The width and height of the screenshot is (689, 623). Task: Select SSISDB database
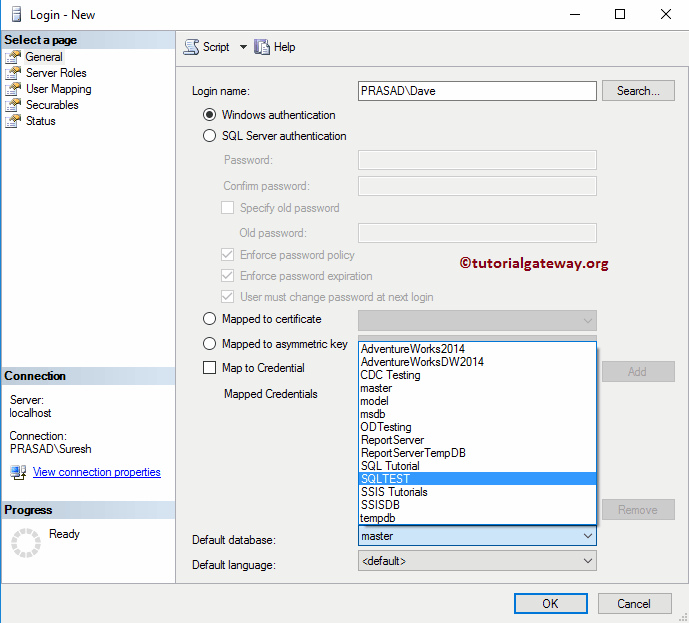[x=477, y=505]
